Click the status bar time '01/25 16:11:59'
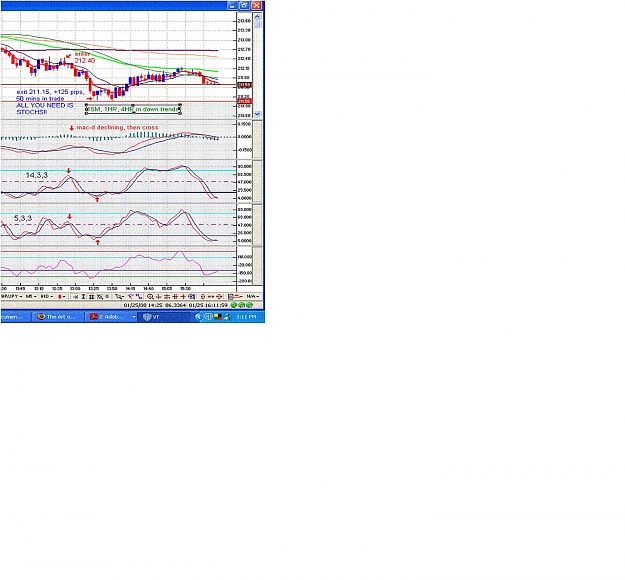Screen dimensions: 625x580 (x=208, y=305)
